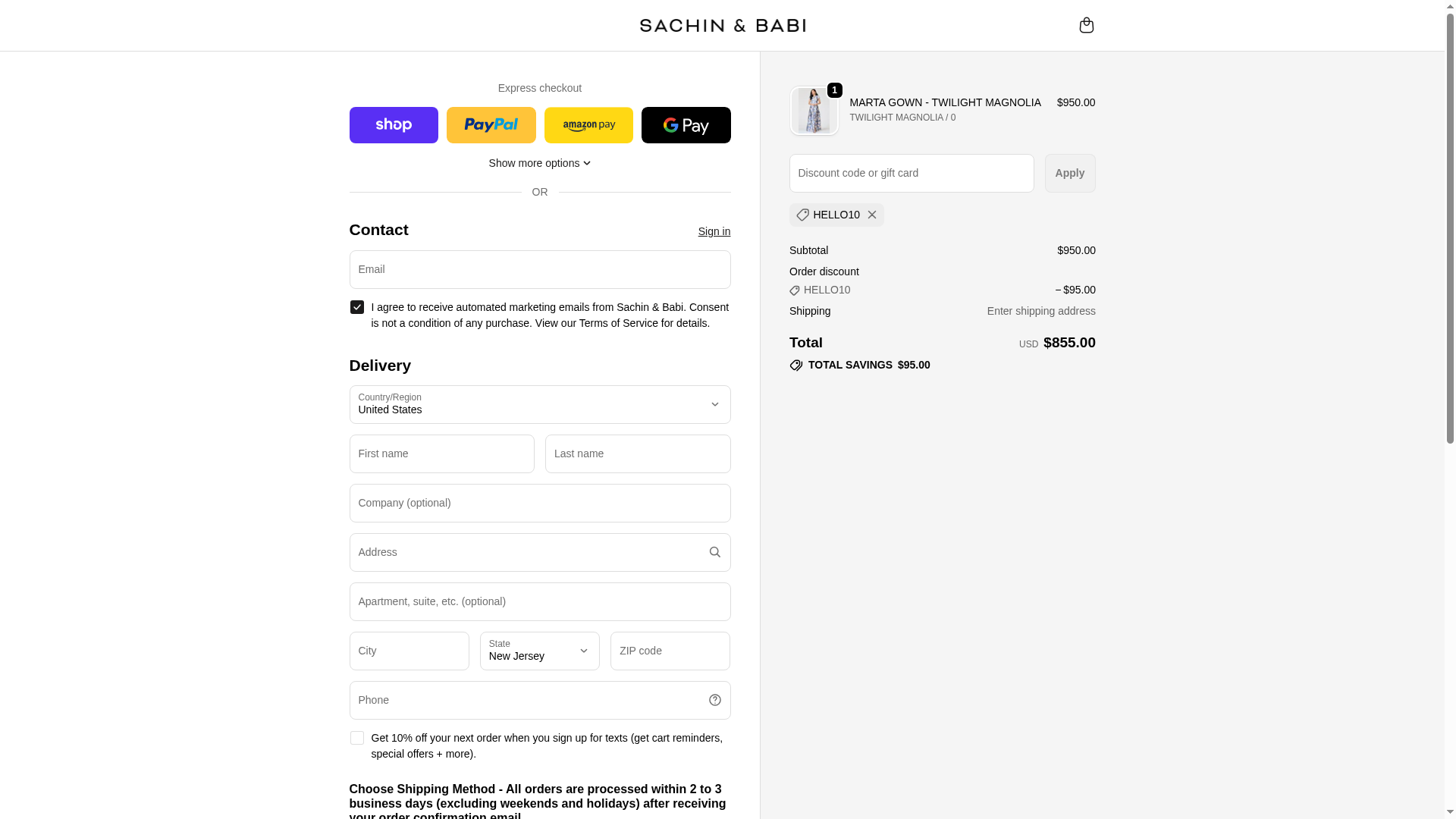
Task: Expand Show more options for express checkout
Action: (x=539, y=163)
